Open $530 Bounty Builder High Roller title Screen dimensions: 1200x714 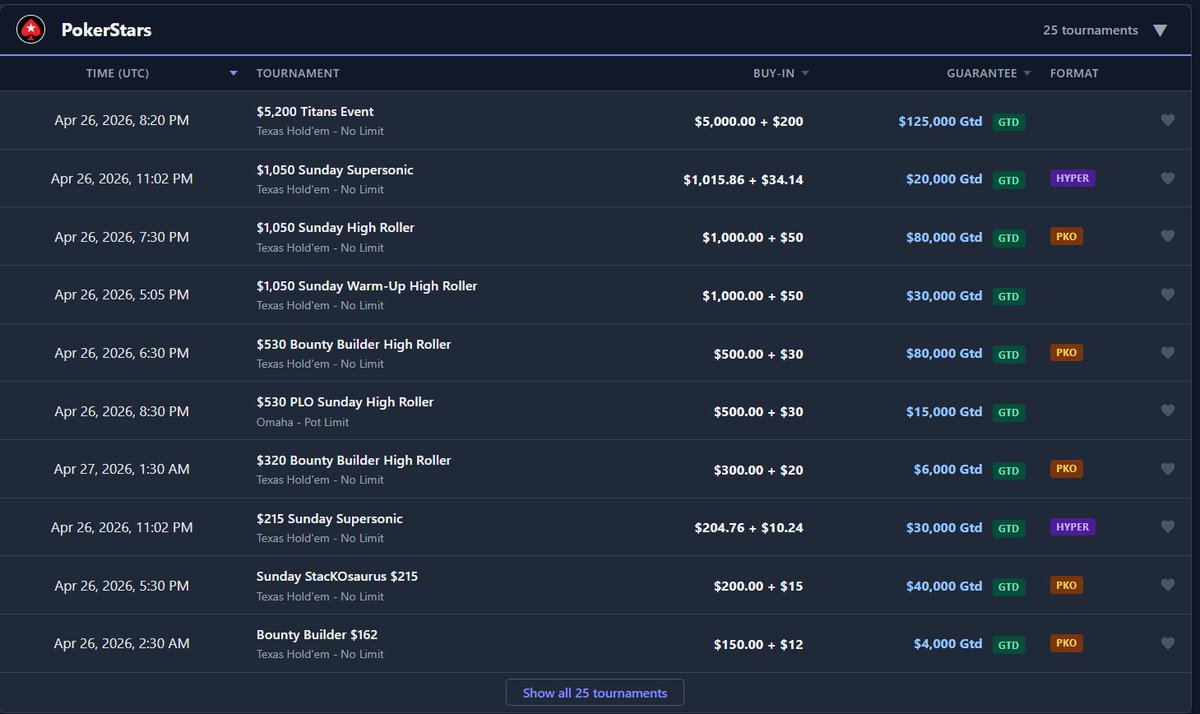tap(354, 344)
